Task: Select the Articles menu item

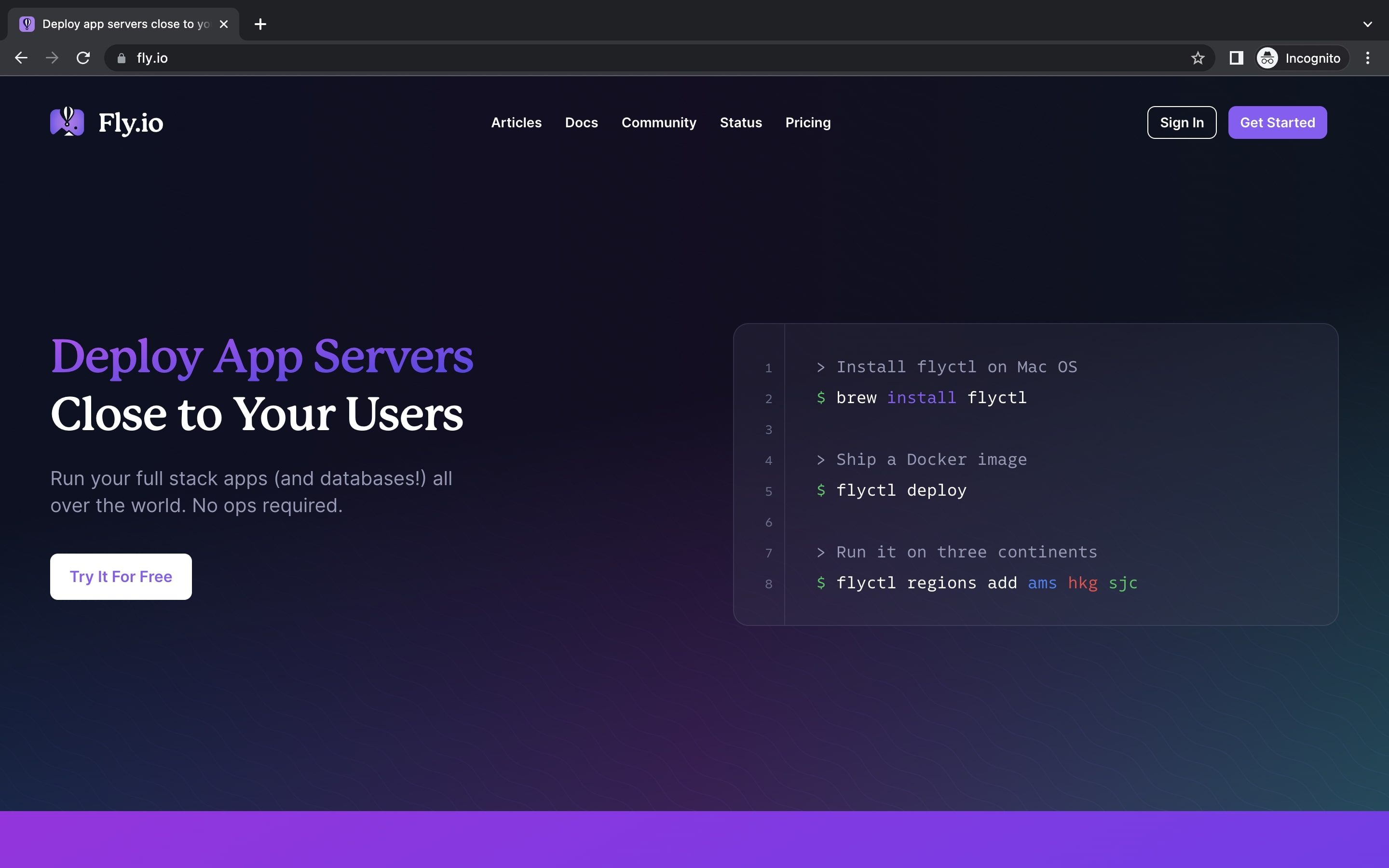Action: [x=516, y=122]
